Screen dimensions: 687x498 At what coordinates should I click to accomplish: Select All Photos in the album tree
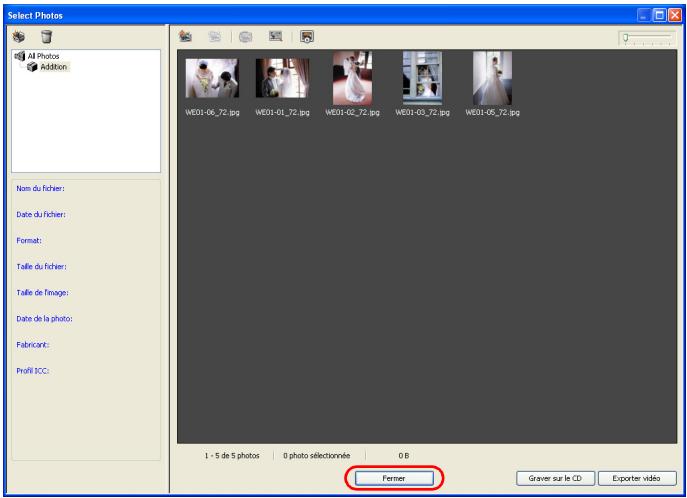tap(43, 56)
